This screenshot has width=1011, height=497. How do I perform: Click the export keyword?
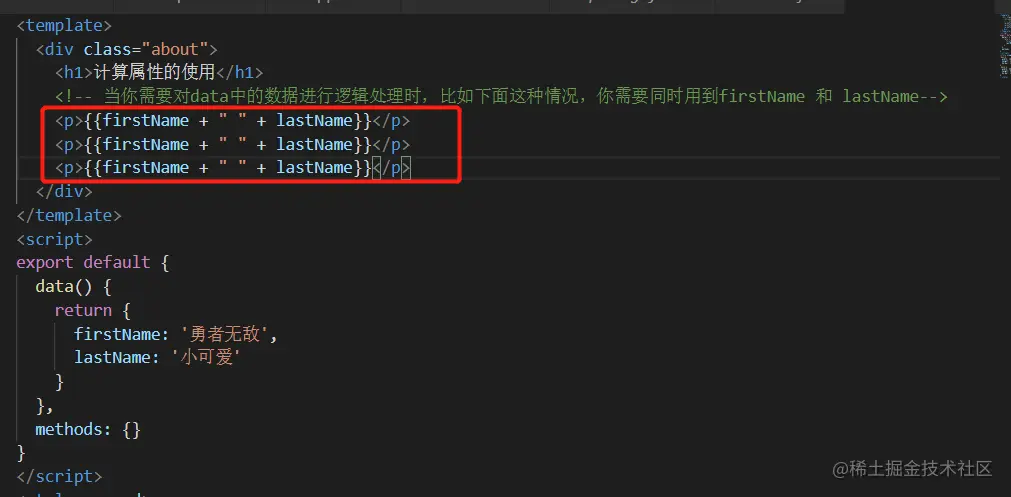click(x=44, y=263)
